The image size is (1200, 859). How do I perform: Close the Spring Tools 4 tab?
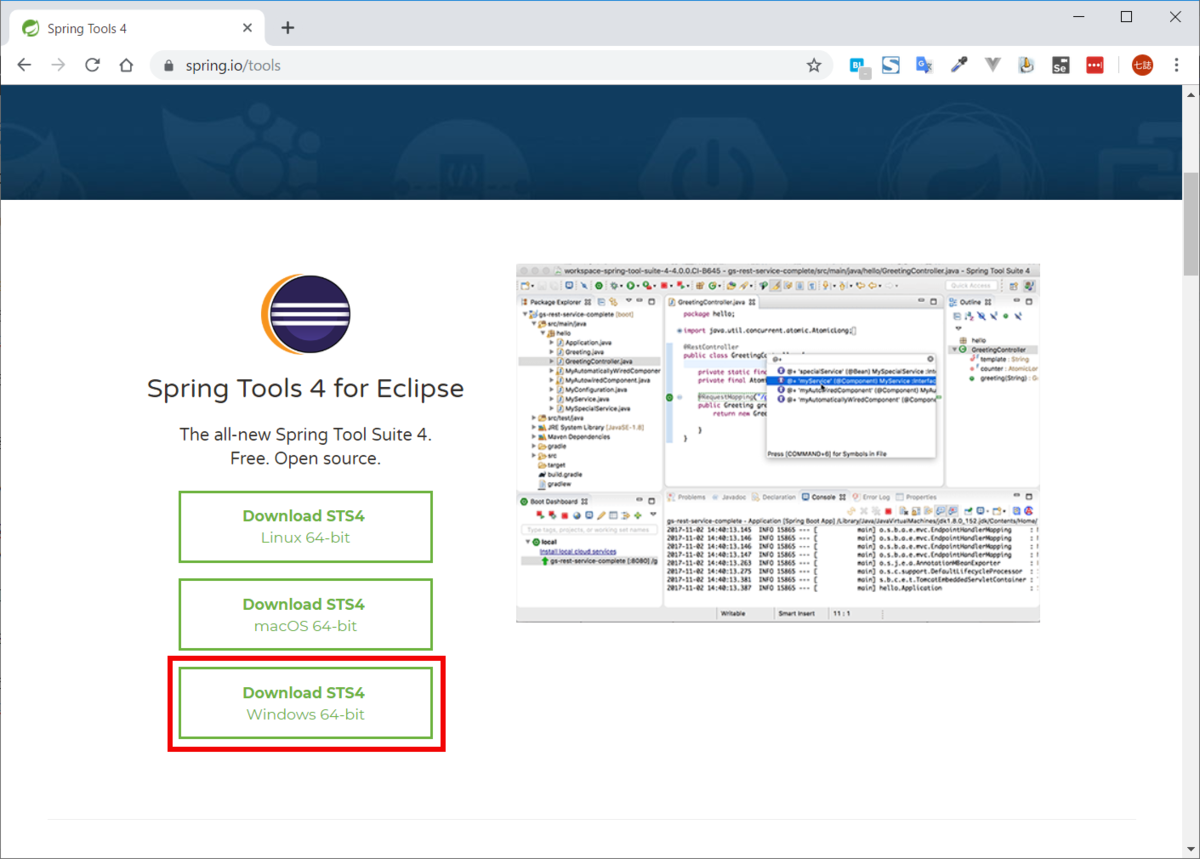[247, 28]
